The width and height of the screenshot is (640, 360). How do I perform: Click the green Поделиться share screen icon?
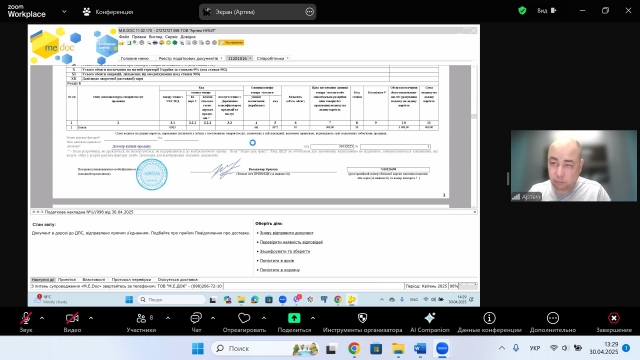[294, 318]
